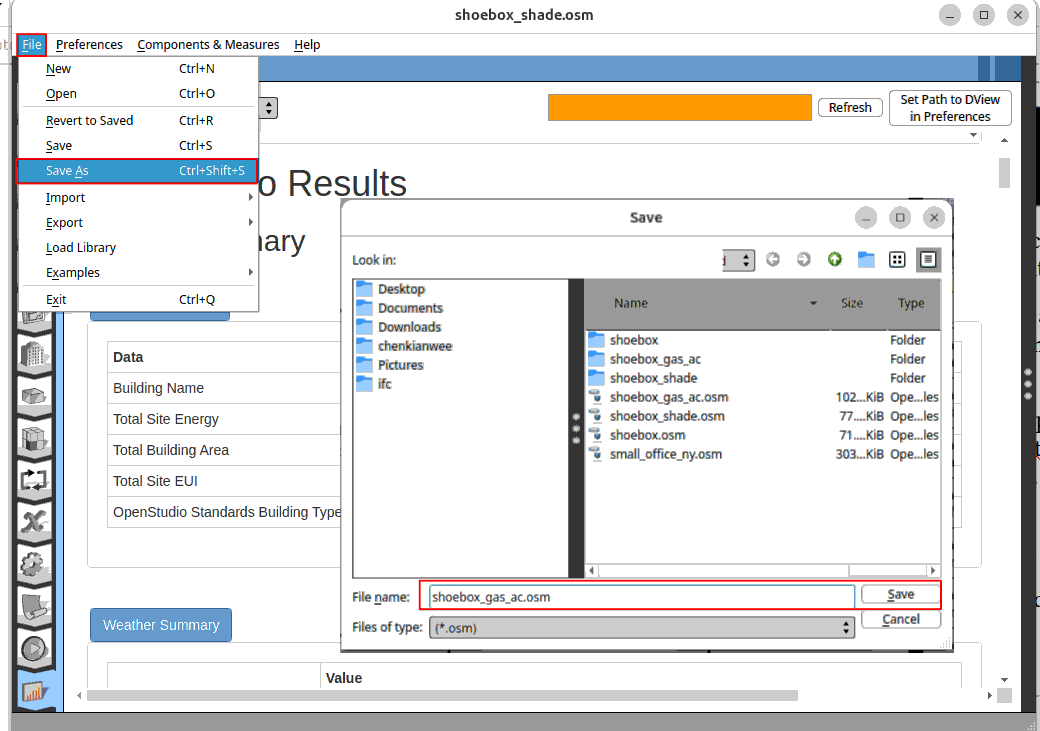Click the Refresh button
This screenshot has width=1040, height=731.
click(x=850, y=108)
